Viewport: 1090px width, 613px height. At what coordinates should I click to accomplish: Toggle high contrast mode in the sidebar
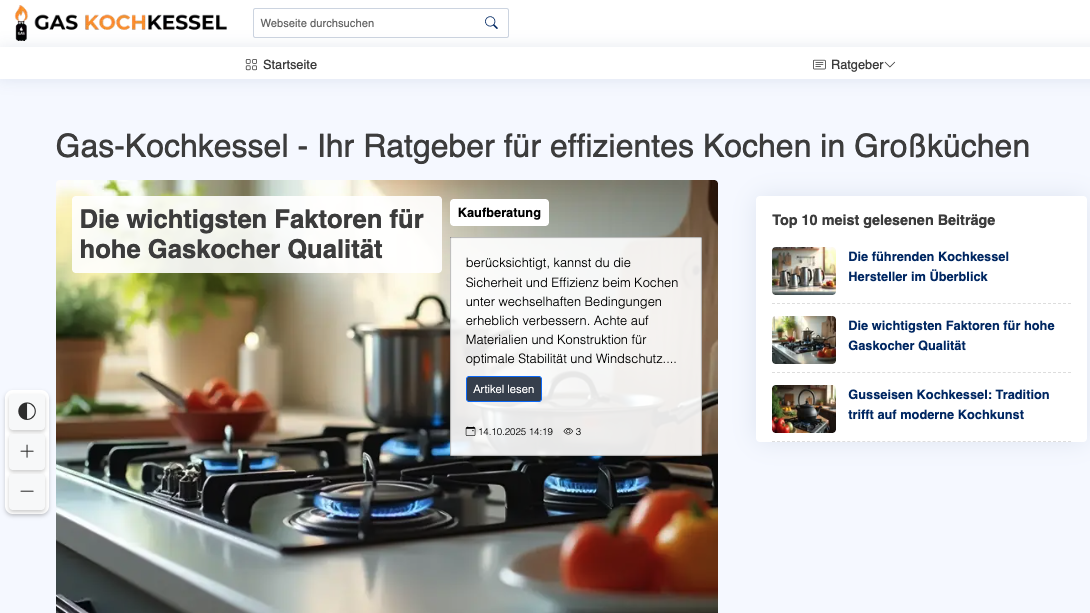click(x=27, y=411)
